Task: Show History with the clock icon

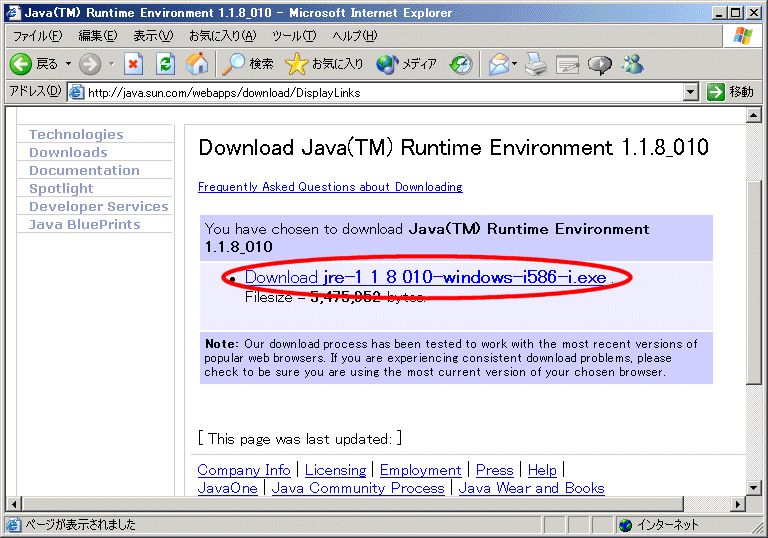Action: pos(461,64)
